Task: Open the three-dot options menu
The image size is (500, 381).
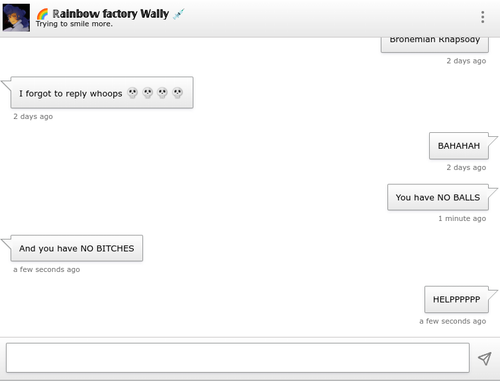Action: coord(482,17)
